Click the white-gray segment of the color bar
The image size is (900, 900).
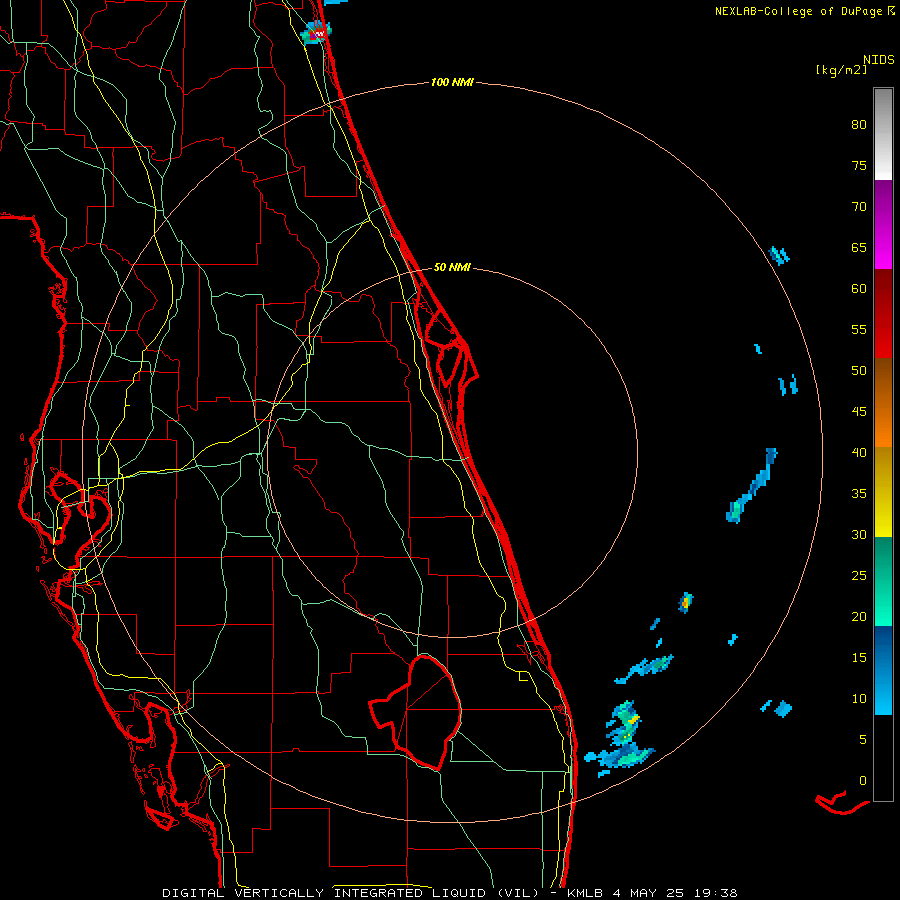point(883,134)
